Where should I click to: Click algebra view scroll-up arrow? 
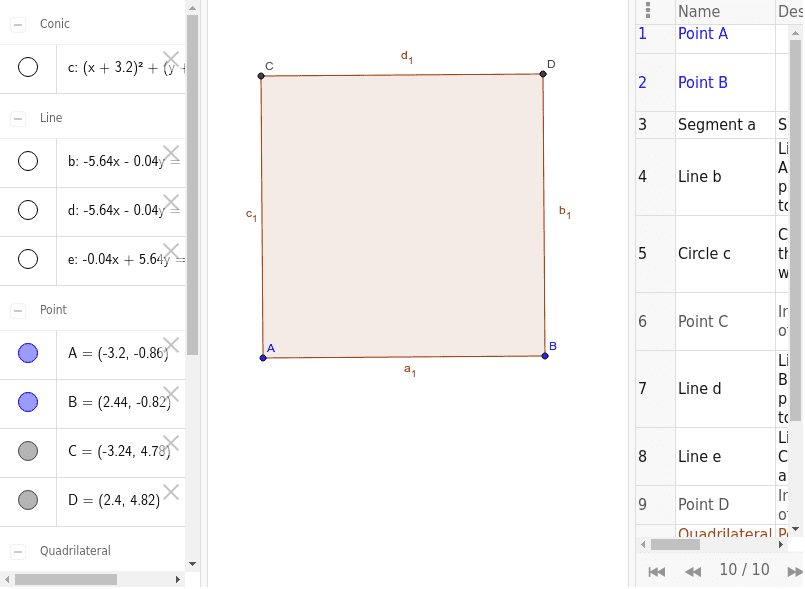[x=193, y=8]
